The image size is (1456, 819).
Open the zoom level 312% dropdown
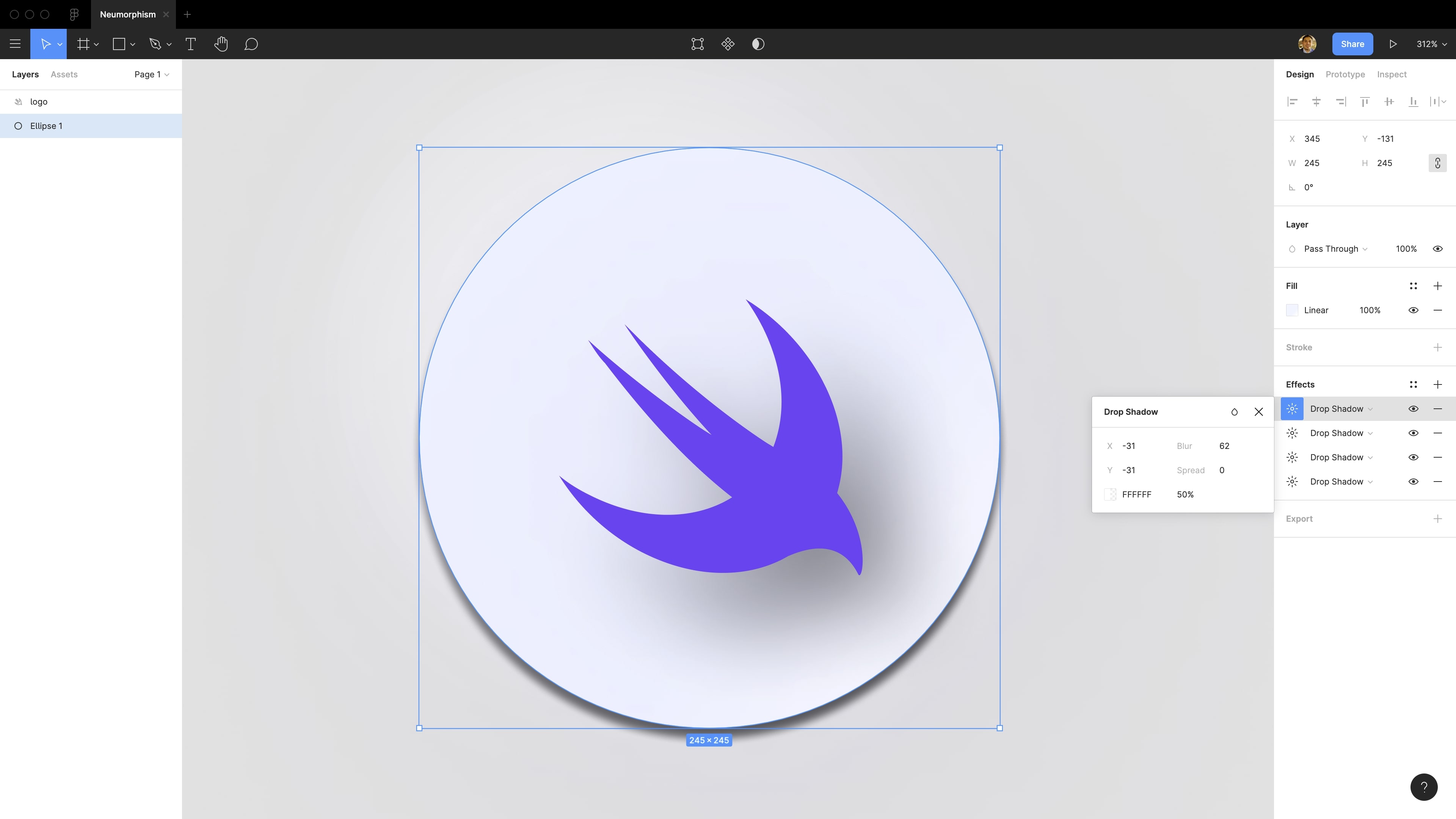pyautogui.click(x=1431, y=44)
